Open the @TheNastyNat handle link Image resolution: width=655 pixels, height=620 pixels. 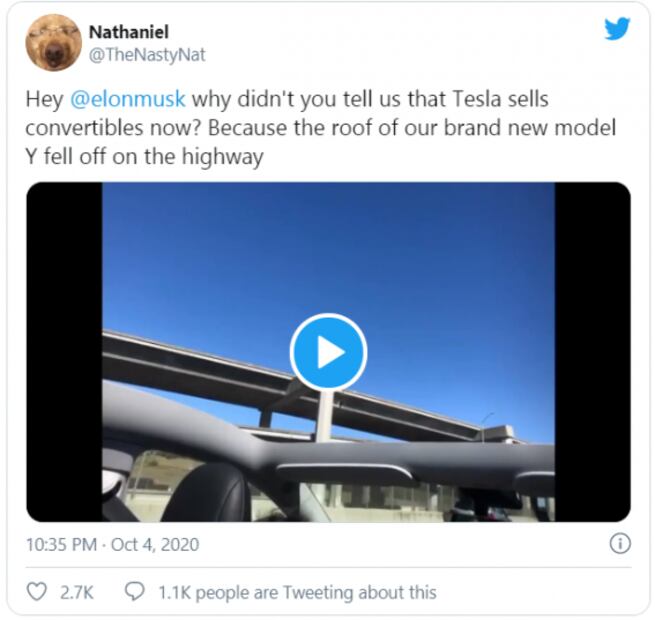147,55
